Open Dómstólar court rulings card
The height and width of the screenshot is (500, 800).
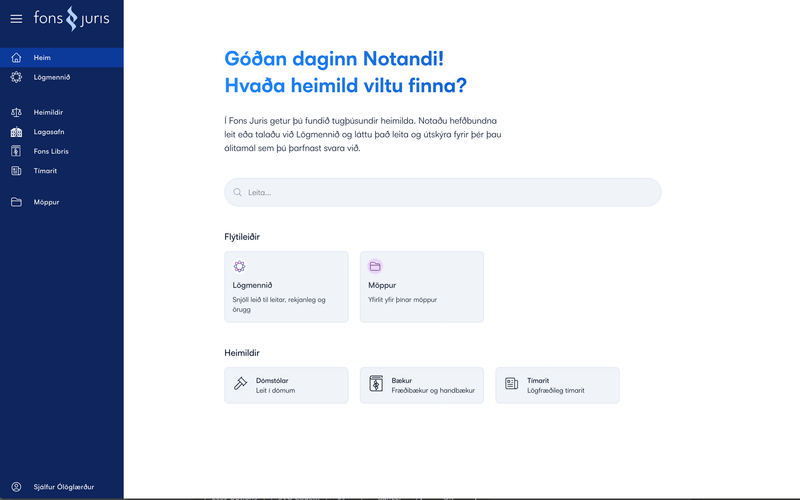click(286, 385)
